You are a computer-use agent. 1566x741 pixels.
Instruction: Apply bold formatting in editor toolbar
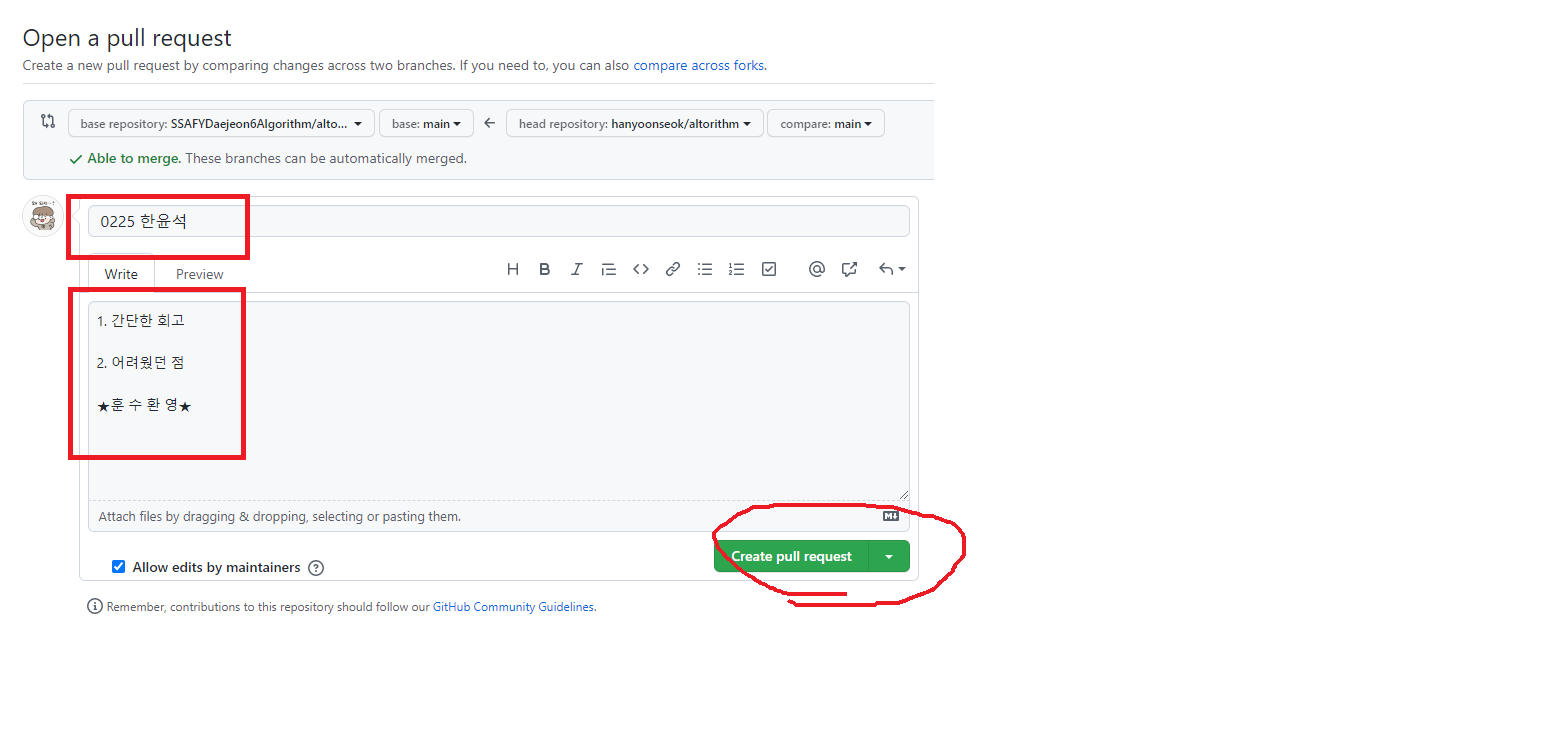545,269
